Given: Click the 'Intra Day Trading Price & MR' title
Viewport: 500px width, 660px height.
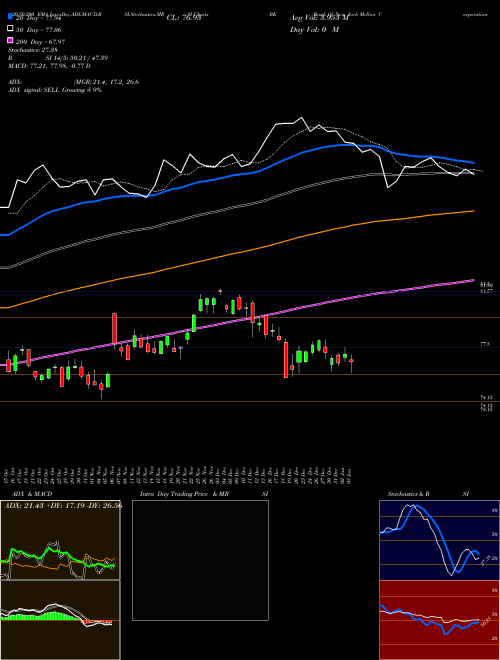Looking at the screenshot, I should pos(184,494).
